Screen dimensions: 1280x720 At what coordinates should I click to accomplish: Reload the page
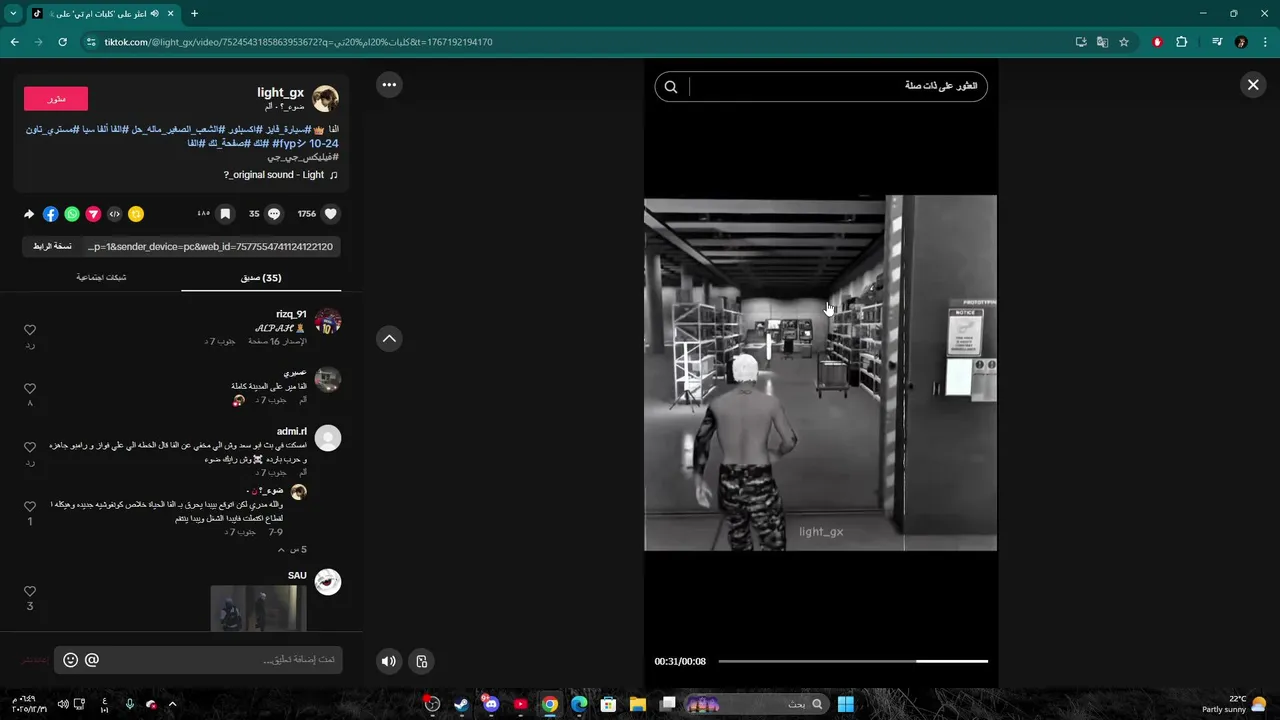(x=63, y=42)
